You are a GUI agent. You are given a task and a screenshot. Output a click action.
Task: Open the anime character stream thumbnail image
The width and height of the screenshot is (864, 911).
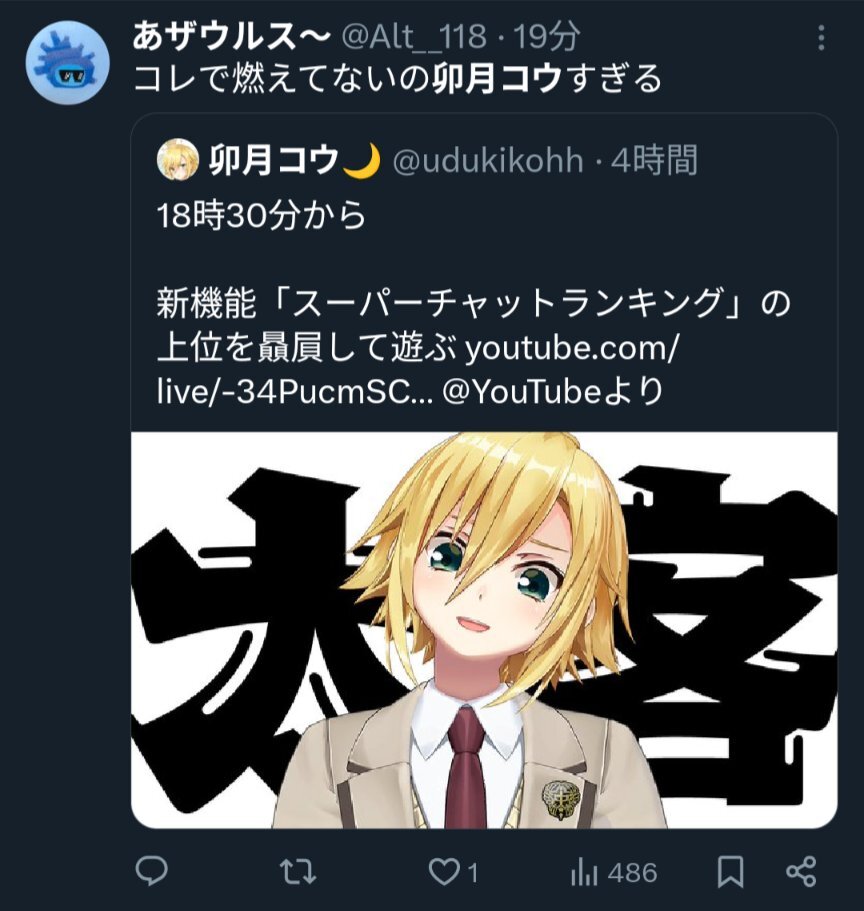(484, 630)
